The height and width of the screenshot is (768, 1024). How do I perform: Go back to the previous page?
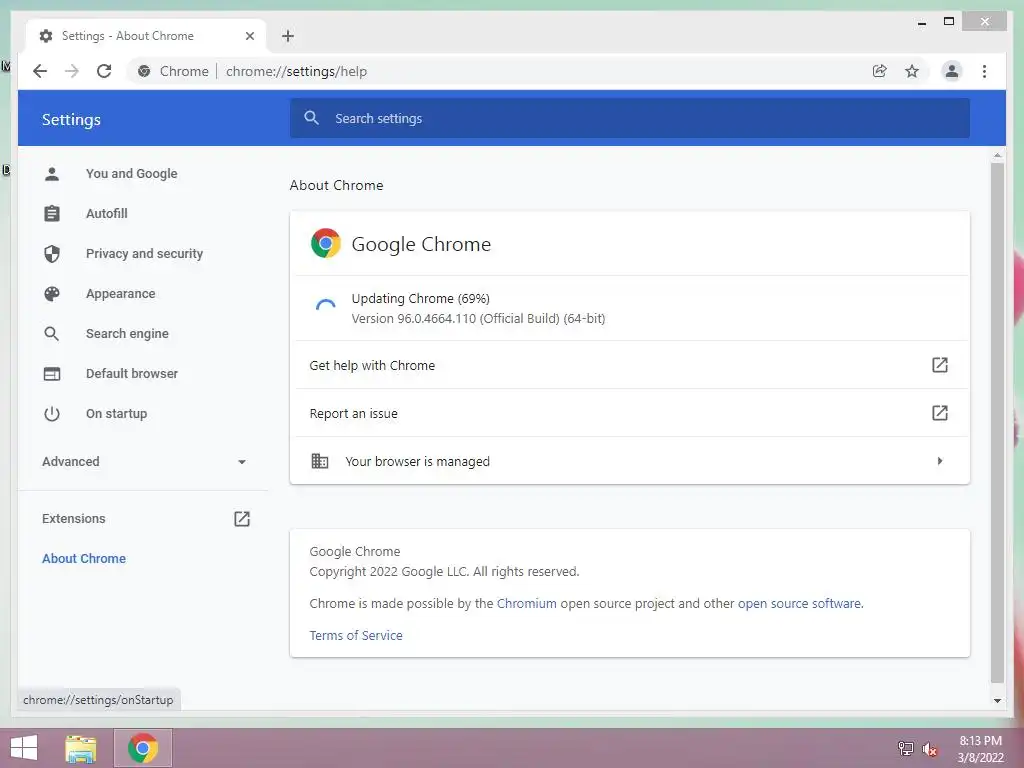[x=40, y=71]
